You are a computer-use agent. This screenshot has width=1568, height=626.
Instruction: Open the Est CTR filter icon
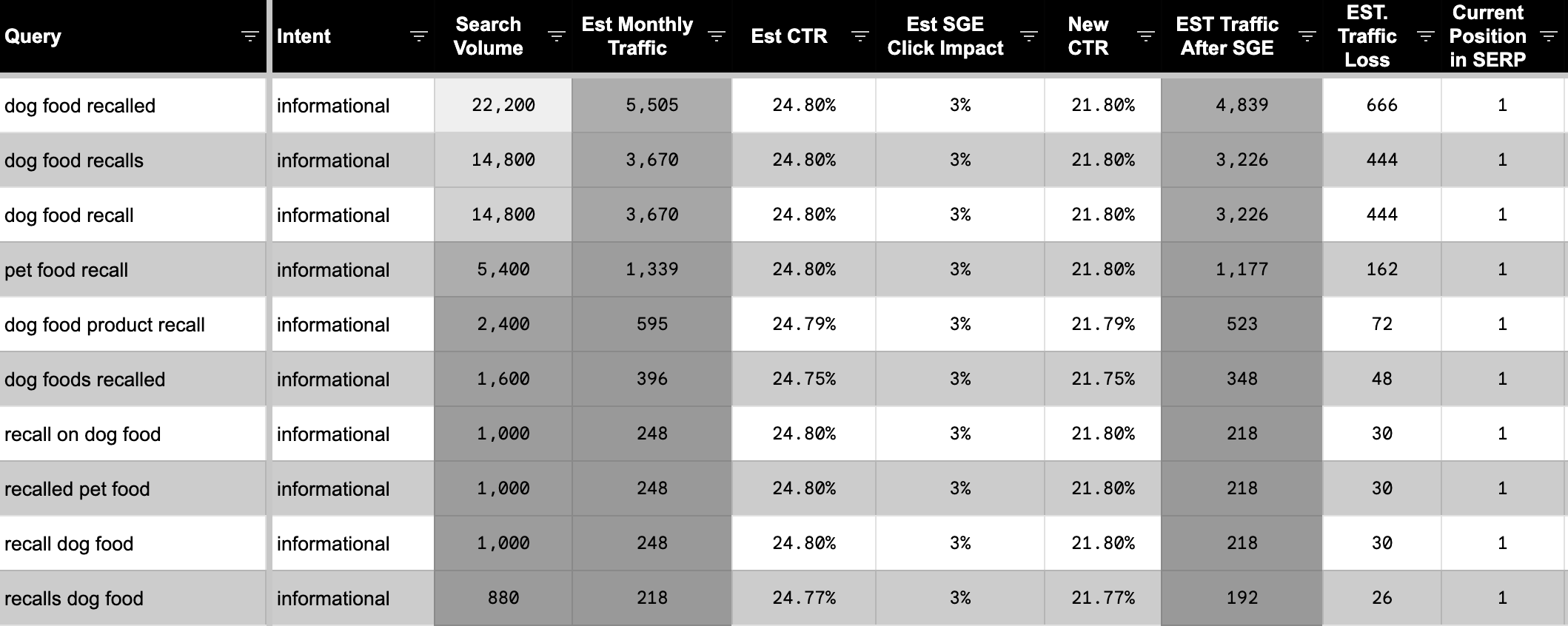click(860, 36)
